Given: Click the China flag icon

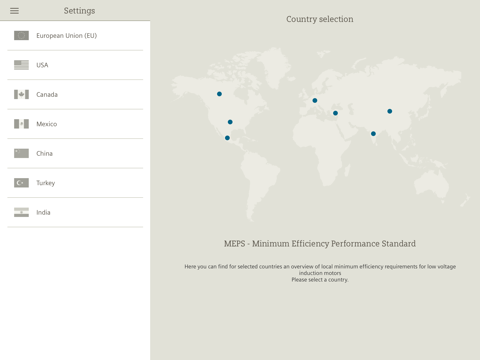Looking at the screenshot, I should (x=21, y=153).
